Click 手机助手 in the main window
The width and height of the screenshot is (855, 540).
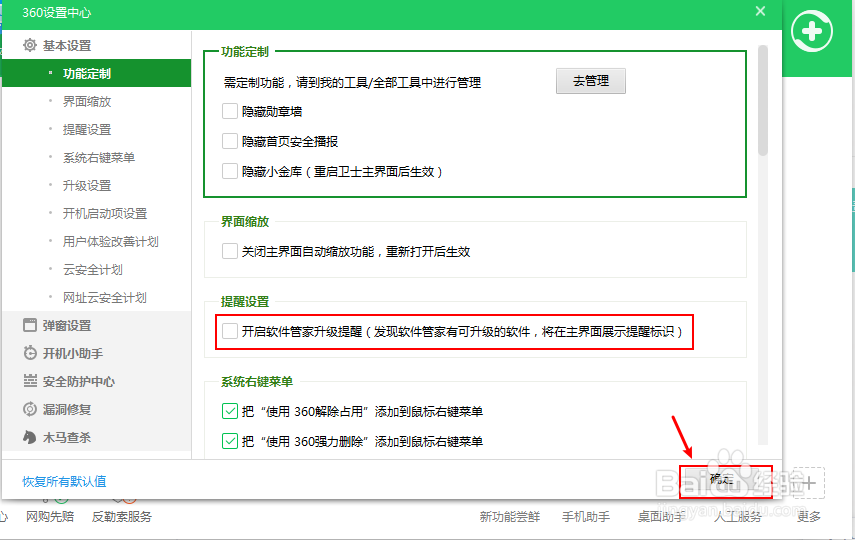click(x=586, y=516)
